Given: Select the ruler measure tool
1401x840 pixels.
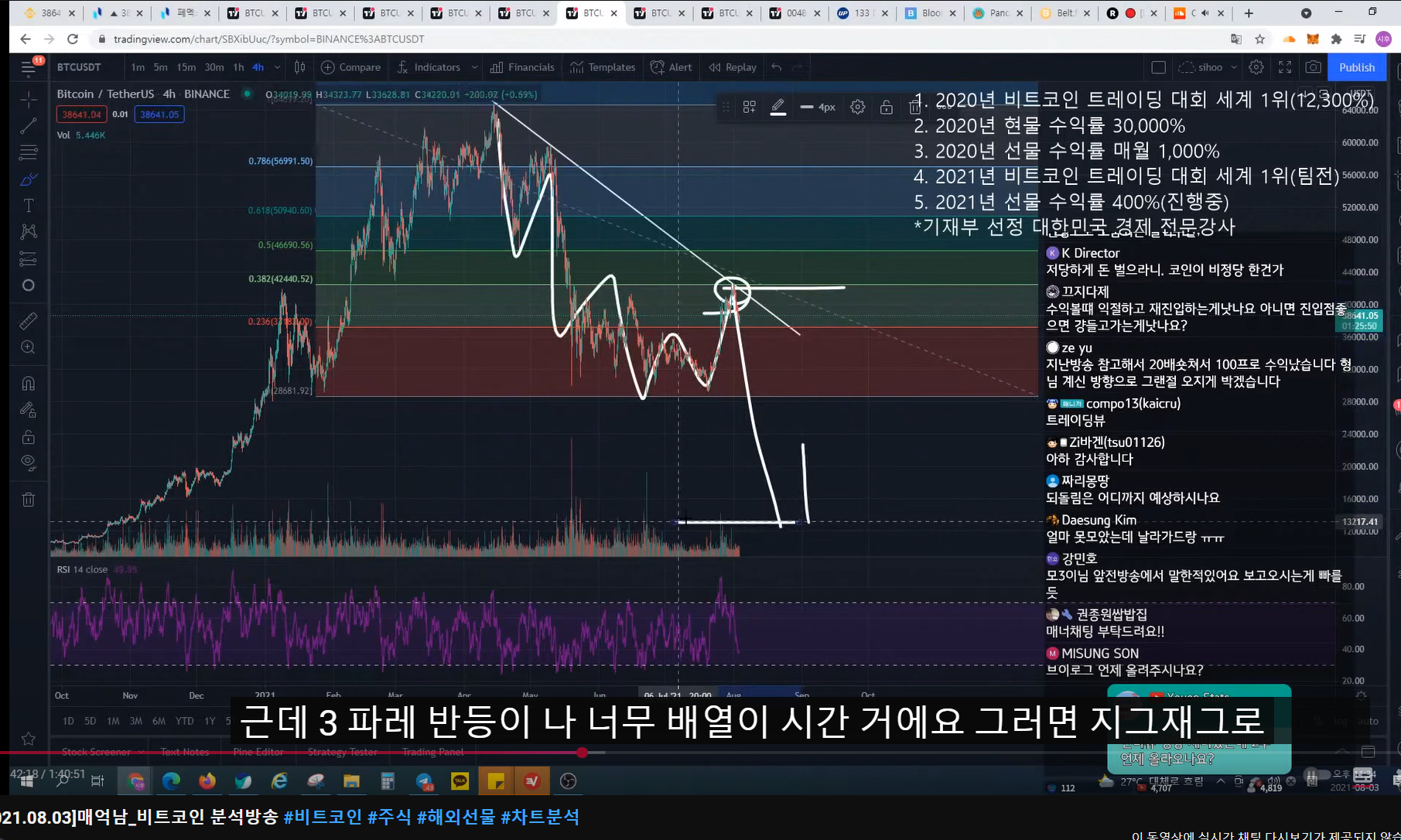Looking at the screenshot, I should (29, 320).
